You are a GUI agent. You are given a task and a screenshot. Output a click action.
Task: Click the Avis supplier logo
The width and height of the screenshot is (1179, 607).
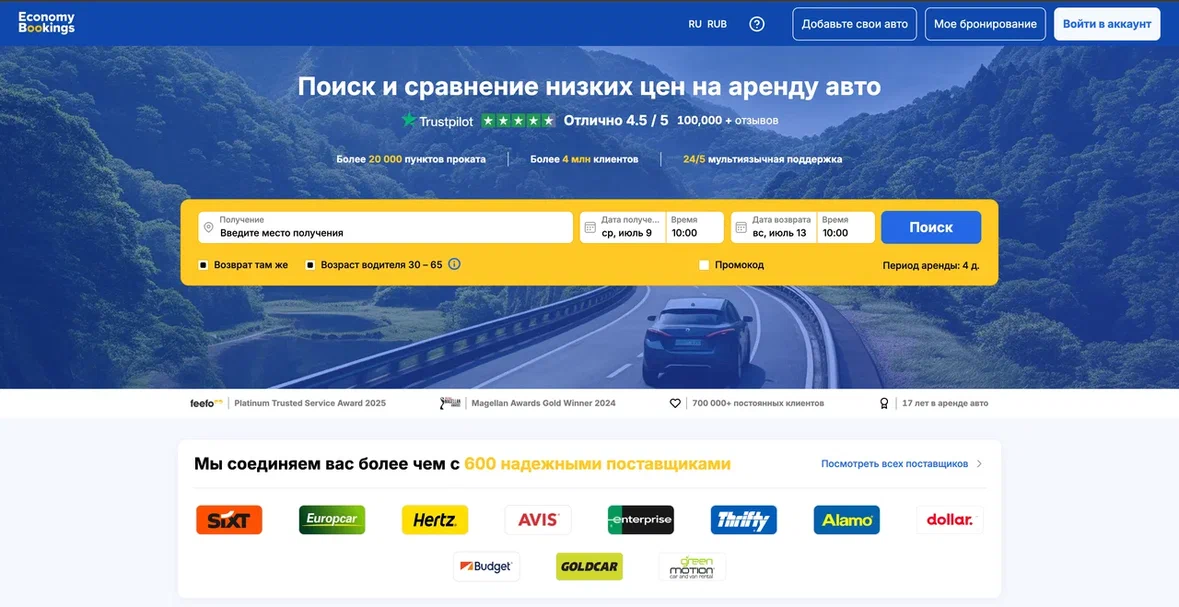(x=538, y=520)
